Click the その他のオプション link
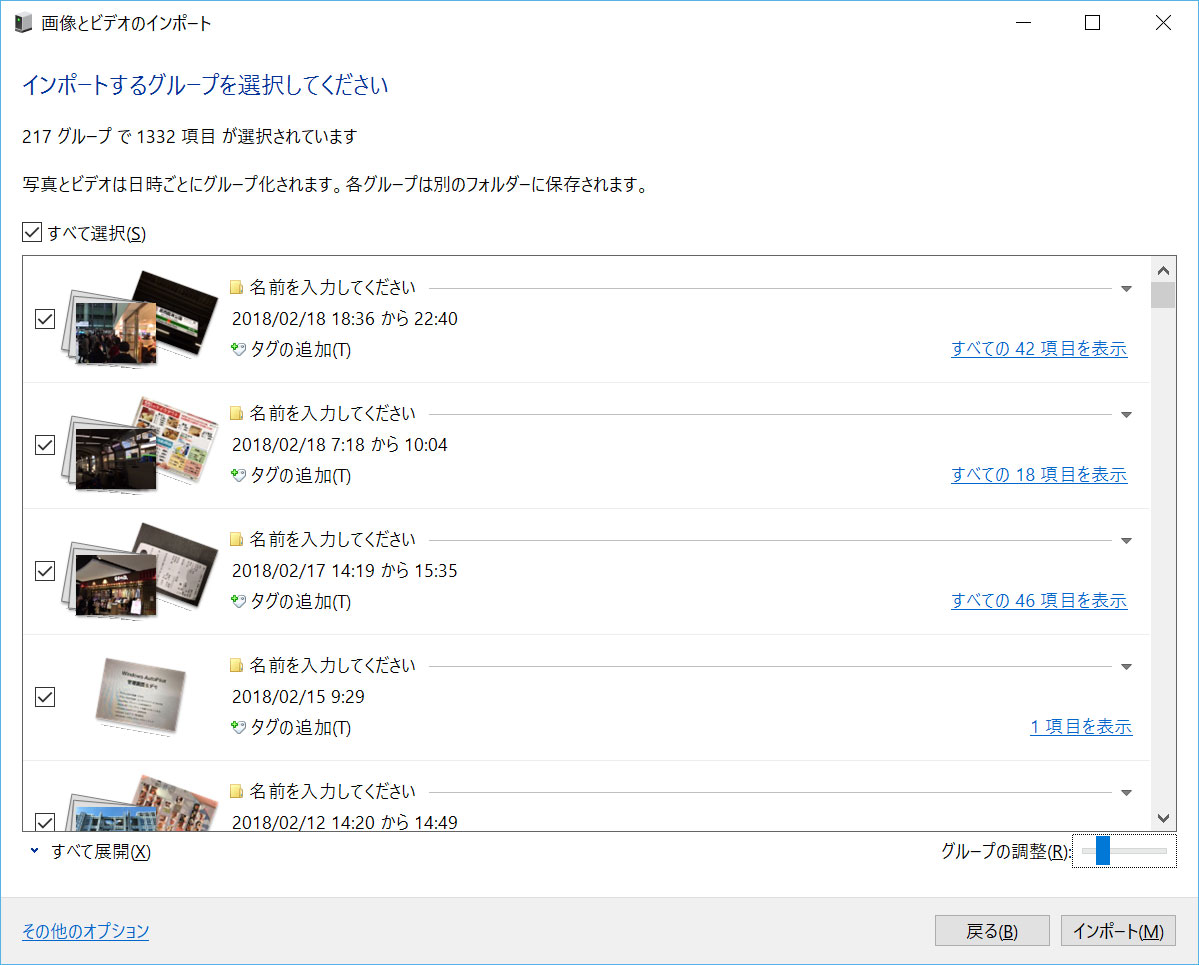The width and height of the screenshot is (1199, 965). [x=84, y=931]
